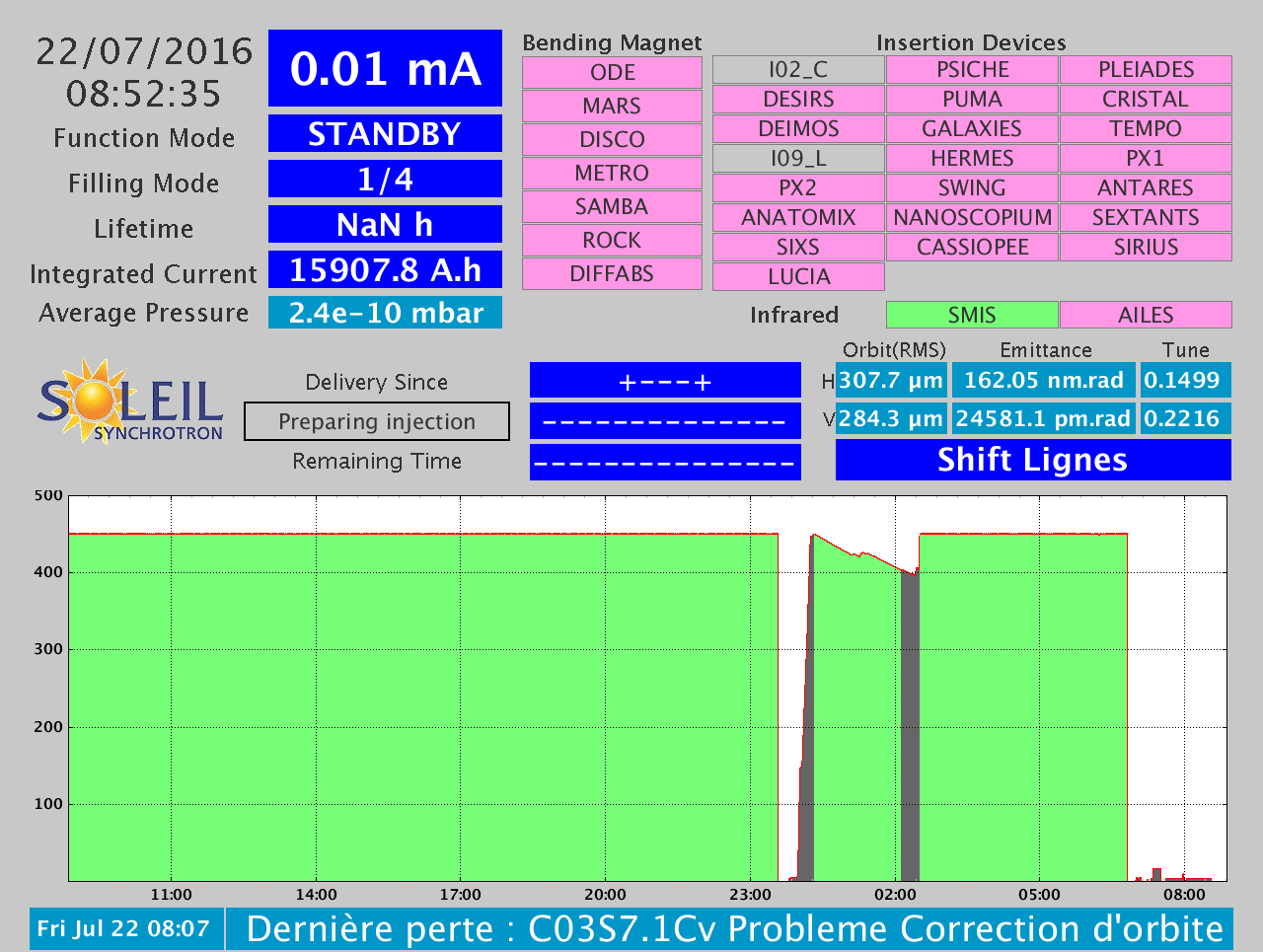Click the Shift Lignes banner
This screenshot has height=952, width=1263.
pos(1033,460)
